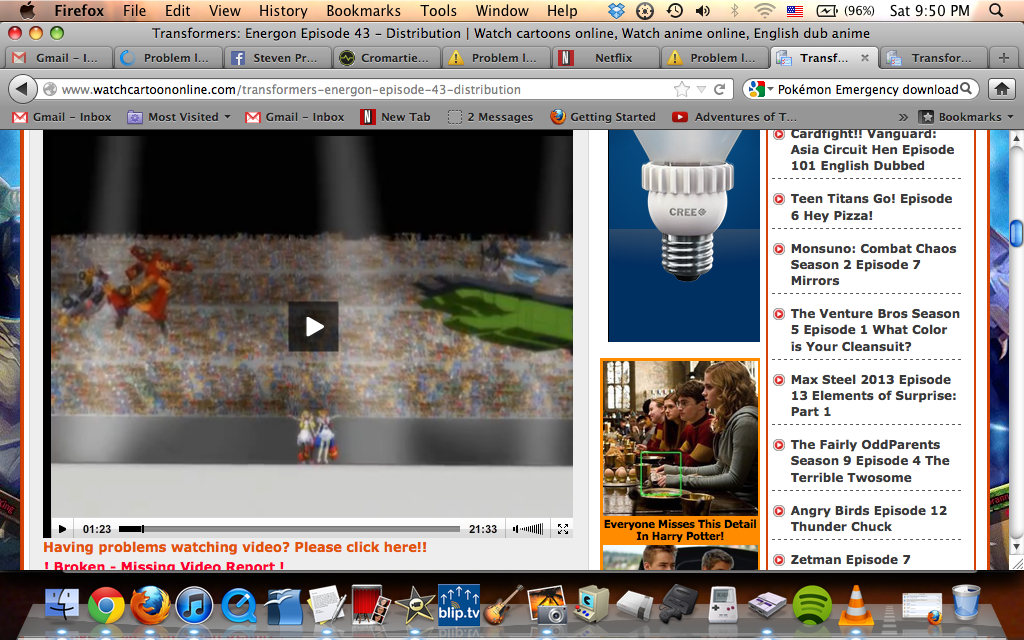
Task: Click the video seek progress bar
Action: [x=289, y=529]
